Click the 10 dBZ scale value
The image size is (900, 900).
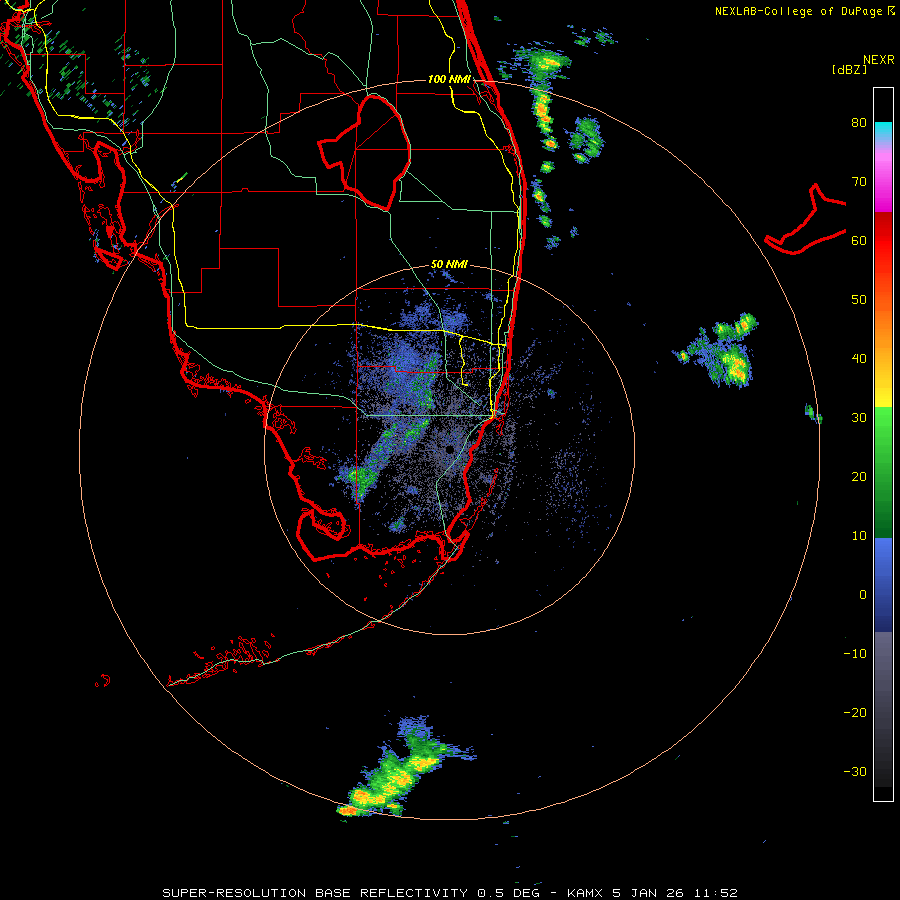pos(859,536)
